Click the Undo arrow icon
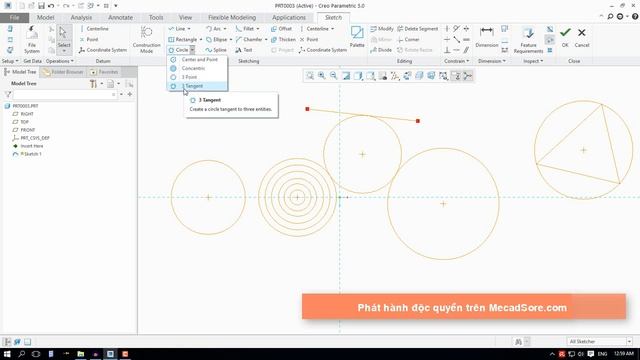Image resolution: width=640 pixels, height=360 pixels. click(51, 6)
